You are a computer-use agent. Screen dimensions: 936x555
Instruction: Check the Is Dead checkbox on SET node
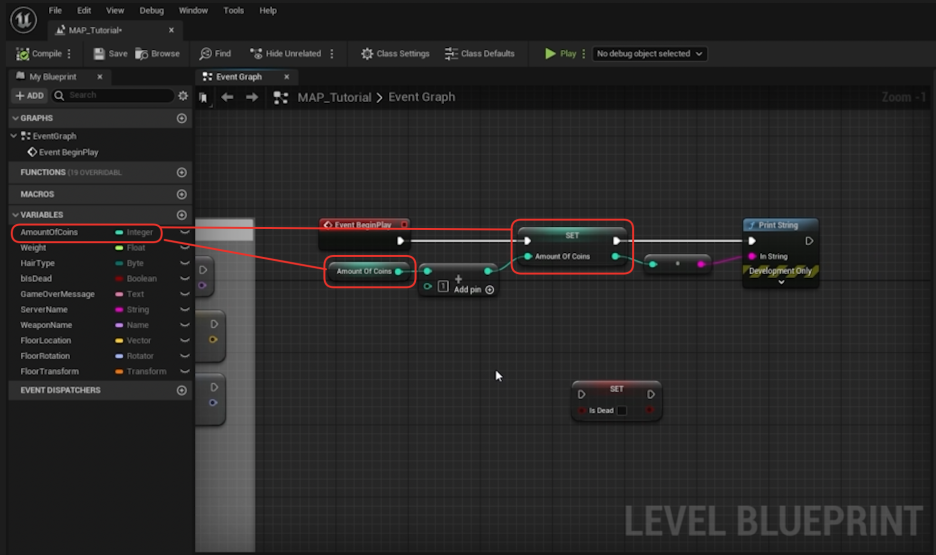tap(622, 411)
